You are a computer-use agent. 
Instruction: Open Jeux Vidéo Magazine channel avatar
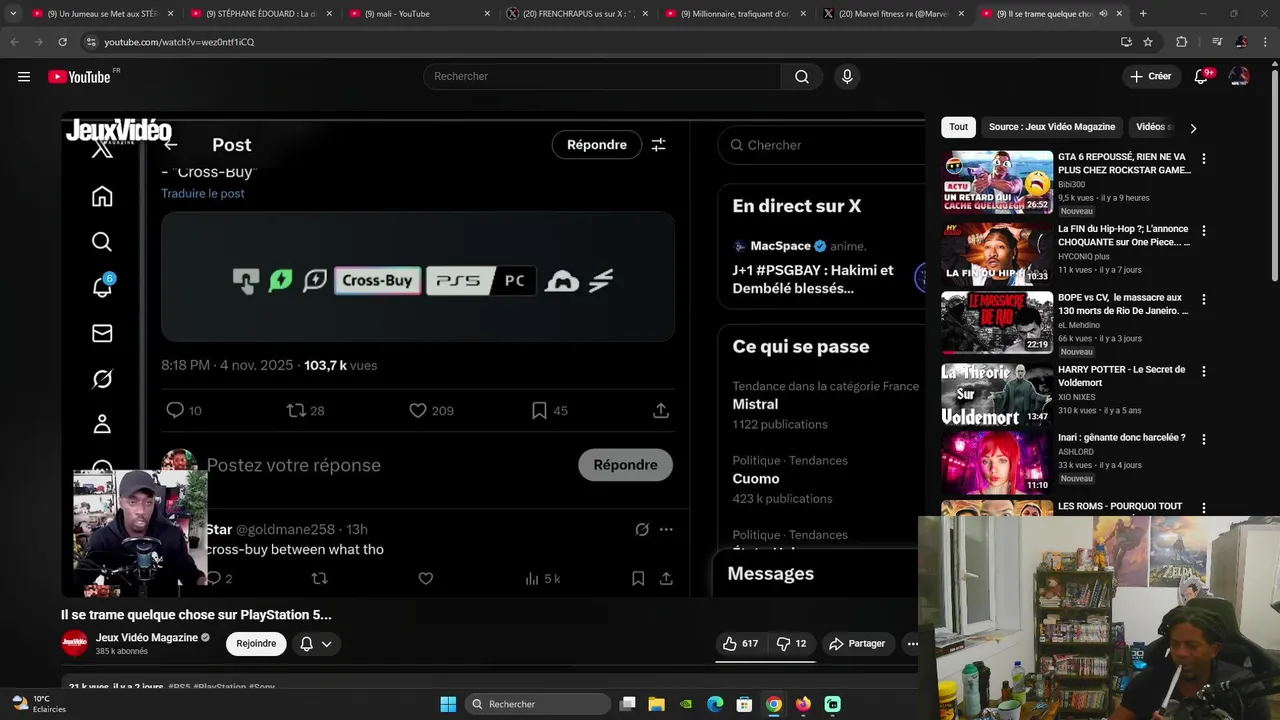tap(75, 643)
